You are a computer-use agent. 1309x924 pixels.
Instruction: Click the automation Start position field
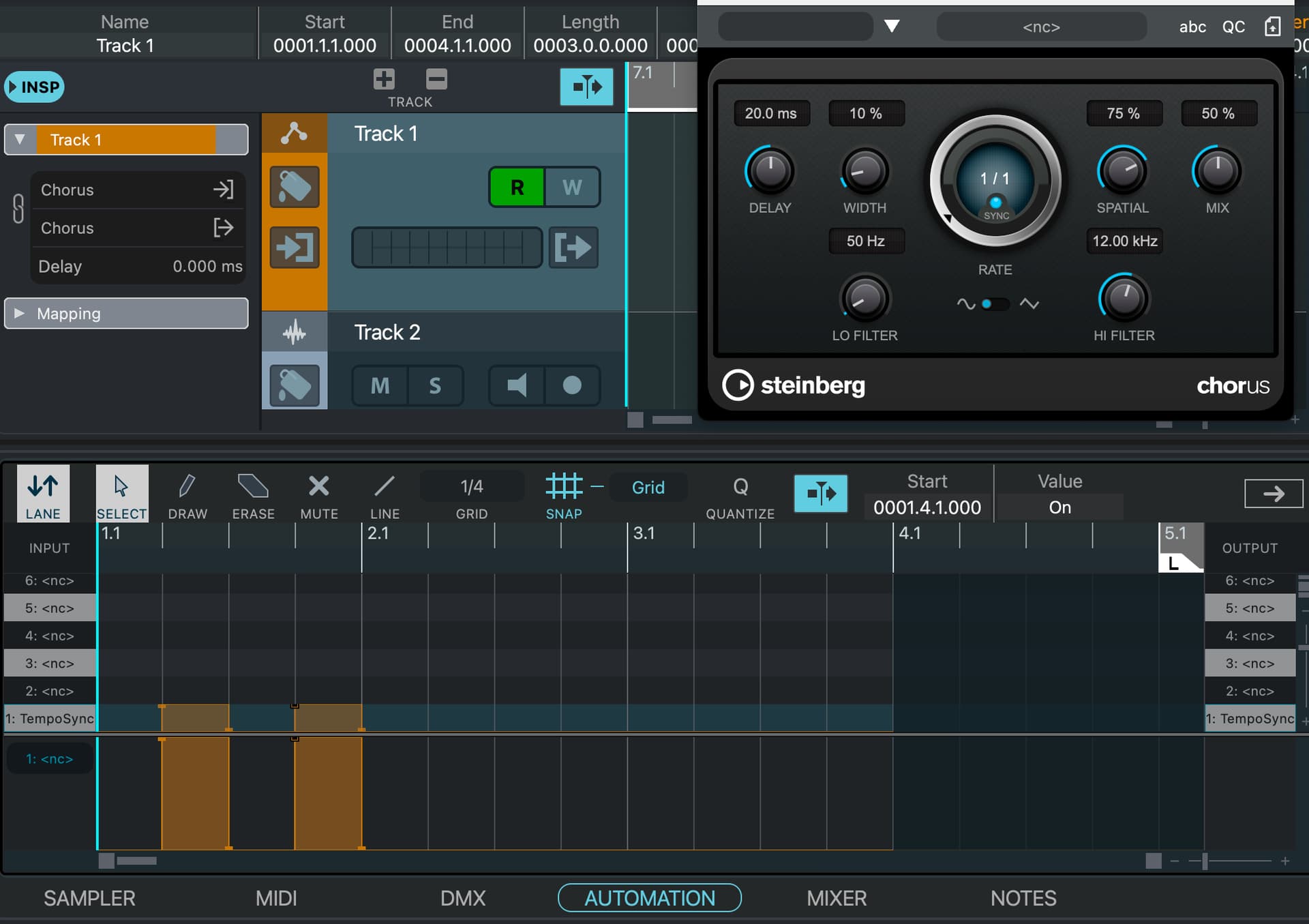(x=927, y=507)
